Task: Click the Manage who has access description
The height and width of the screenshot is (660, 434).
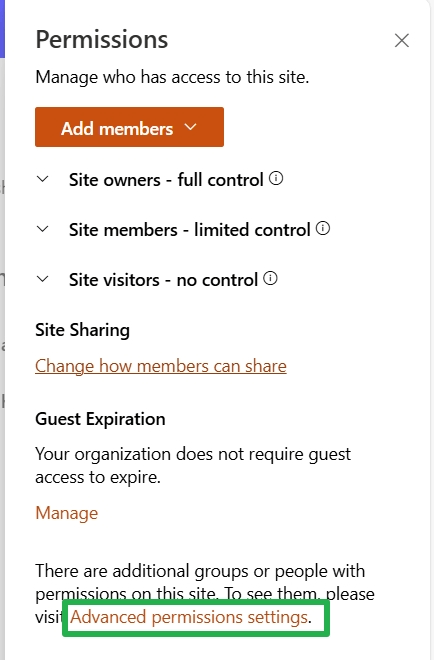Action: (x=172, y=77)
